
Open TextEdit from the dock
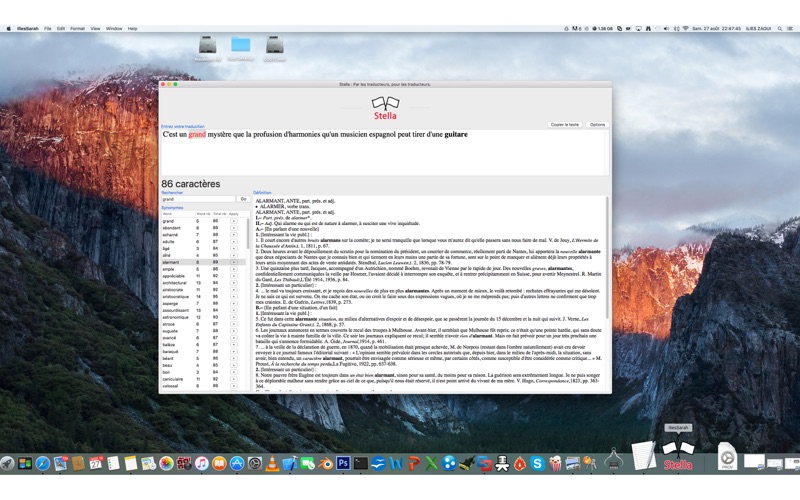click(x=643, y=456)
